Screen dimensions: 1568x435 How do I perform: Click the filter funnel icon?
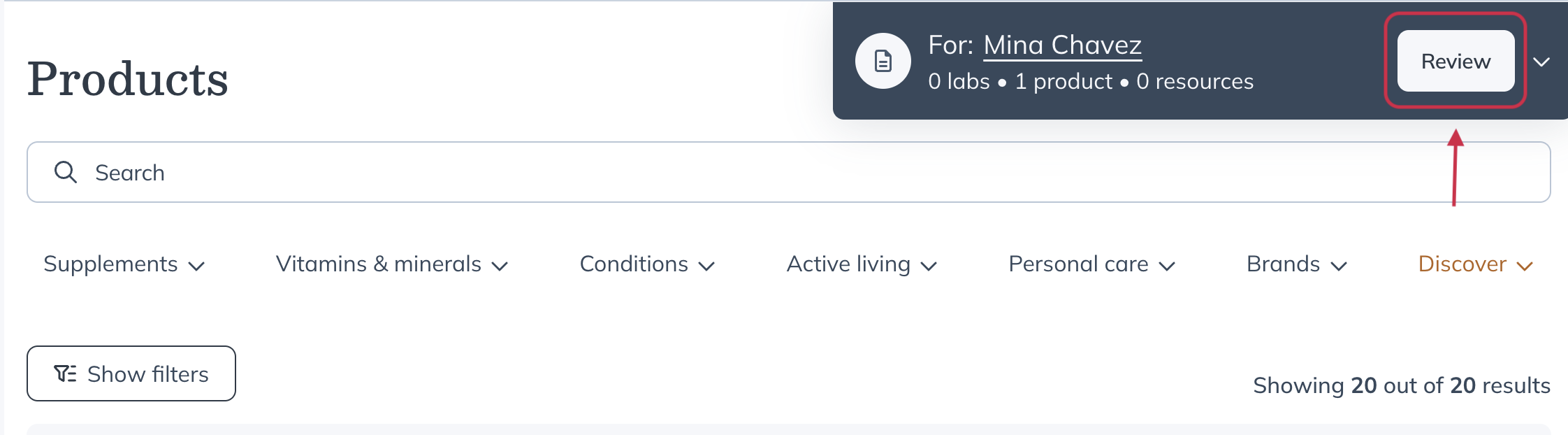click(x=66, y=373)
